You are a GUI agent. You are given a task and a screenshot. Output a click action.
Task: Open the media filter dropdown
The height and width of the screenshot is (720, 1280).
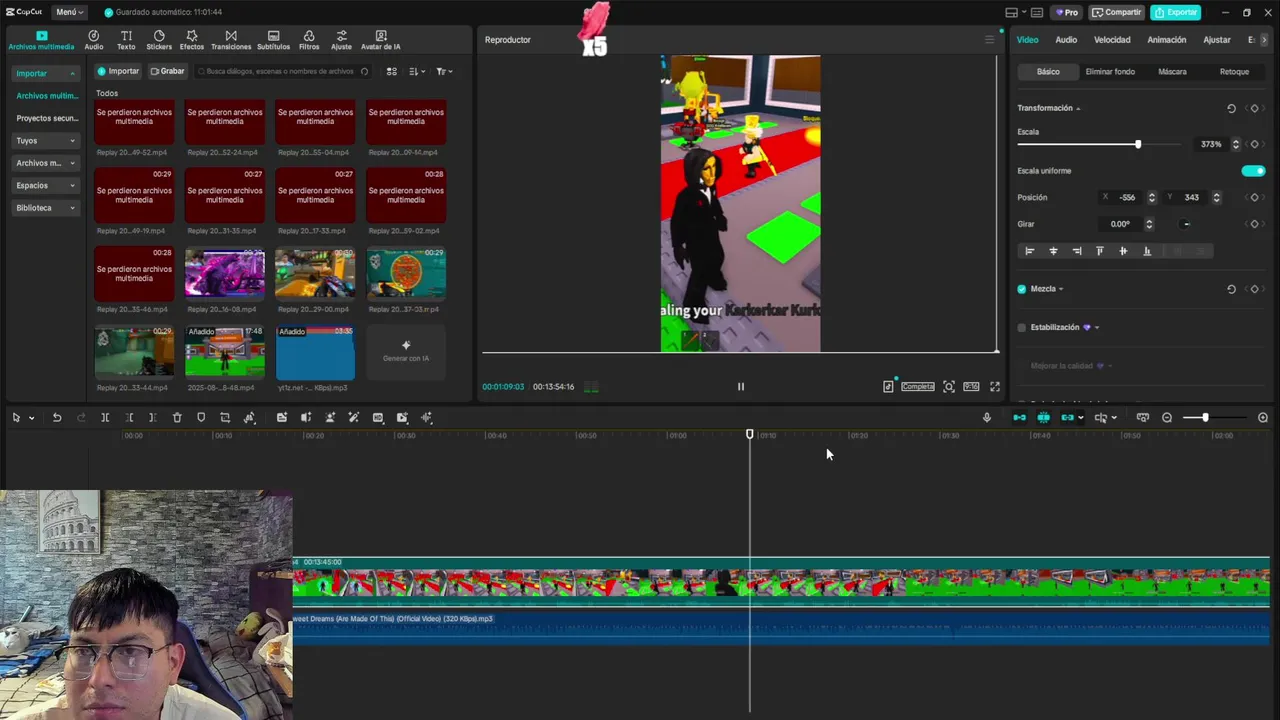(444, 72)
